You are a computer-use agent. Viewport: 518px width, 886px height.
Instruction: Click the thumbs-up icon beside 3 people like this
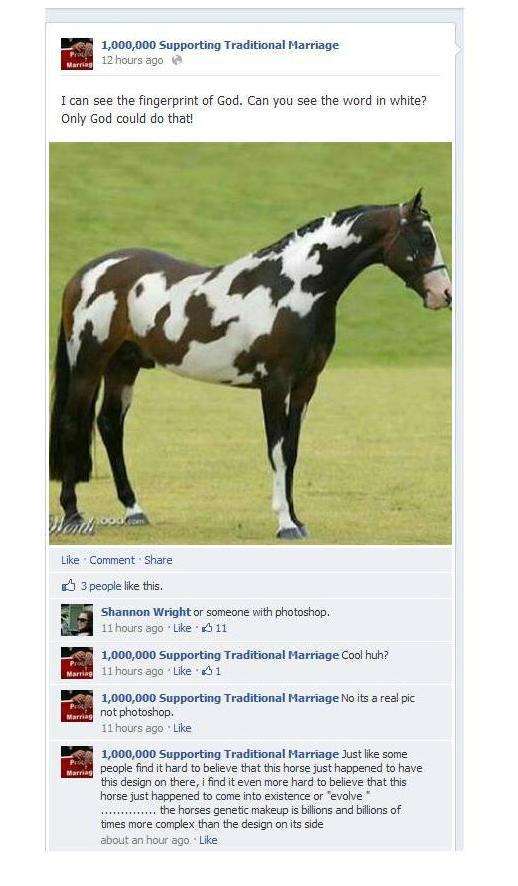pos(68,585)
